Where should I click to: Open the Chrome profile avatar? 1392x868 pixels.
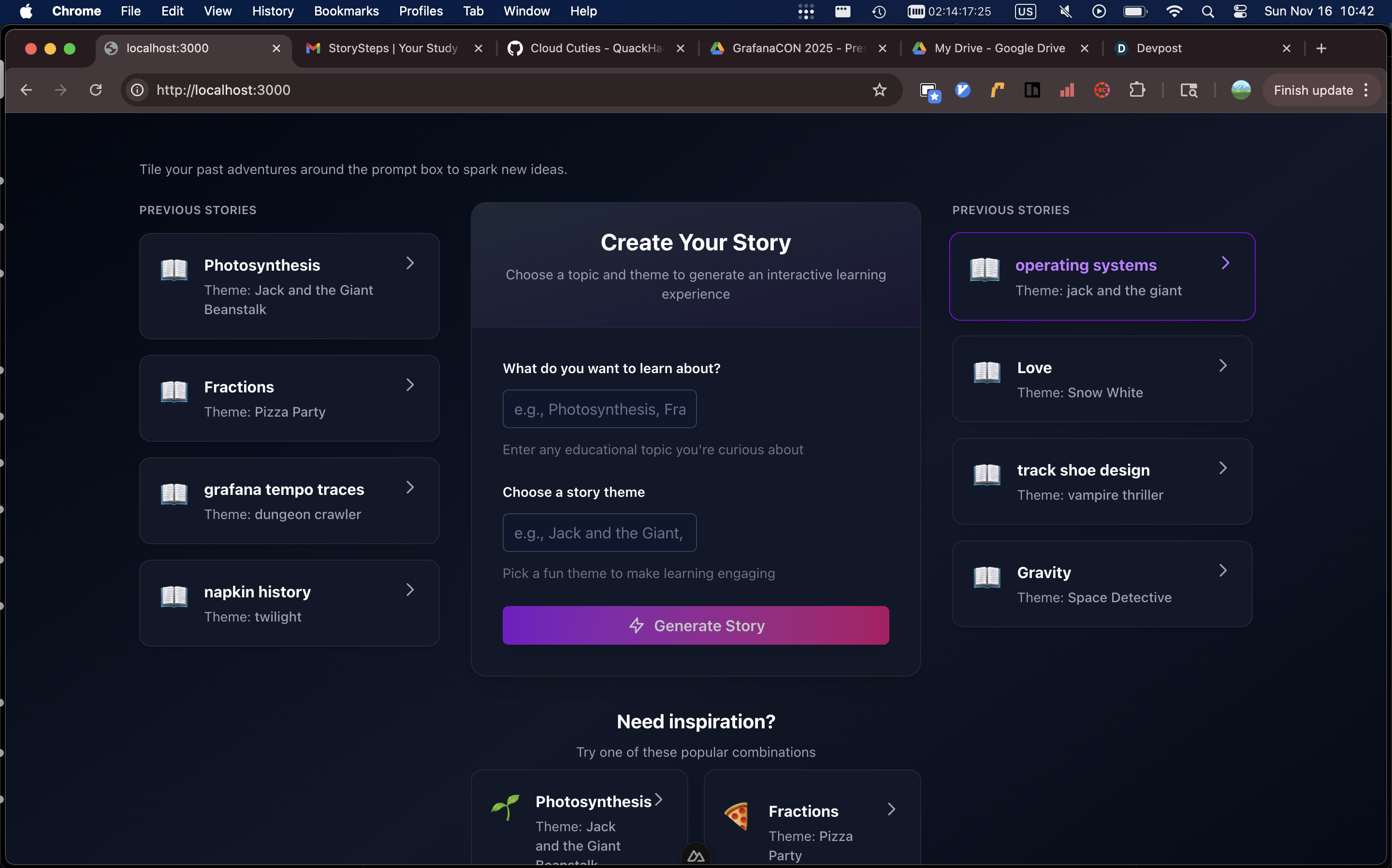(1240, 90)
